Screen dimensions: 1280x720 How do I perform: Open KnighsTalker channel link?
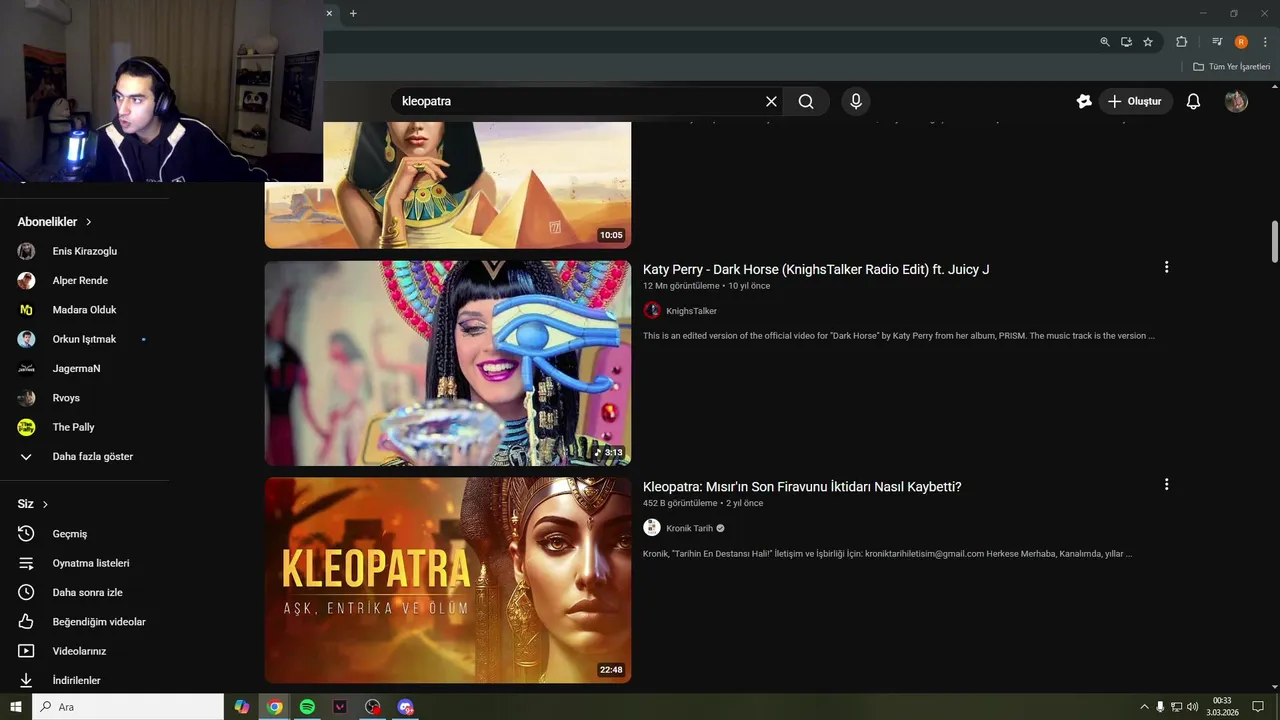[x=691, y=311]
